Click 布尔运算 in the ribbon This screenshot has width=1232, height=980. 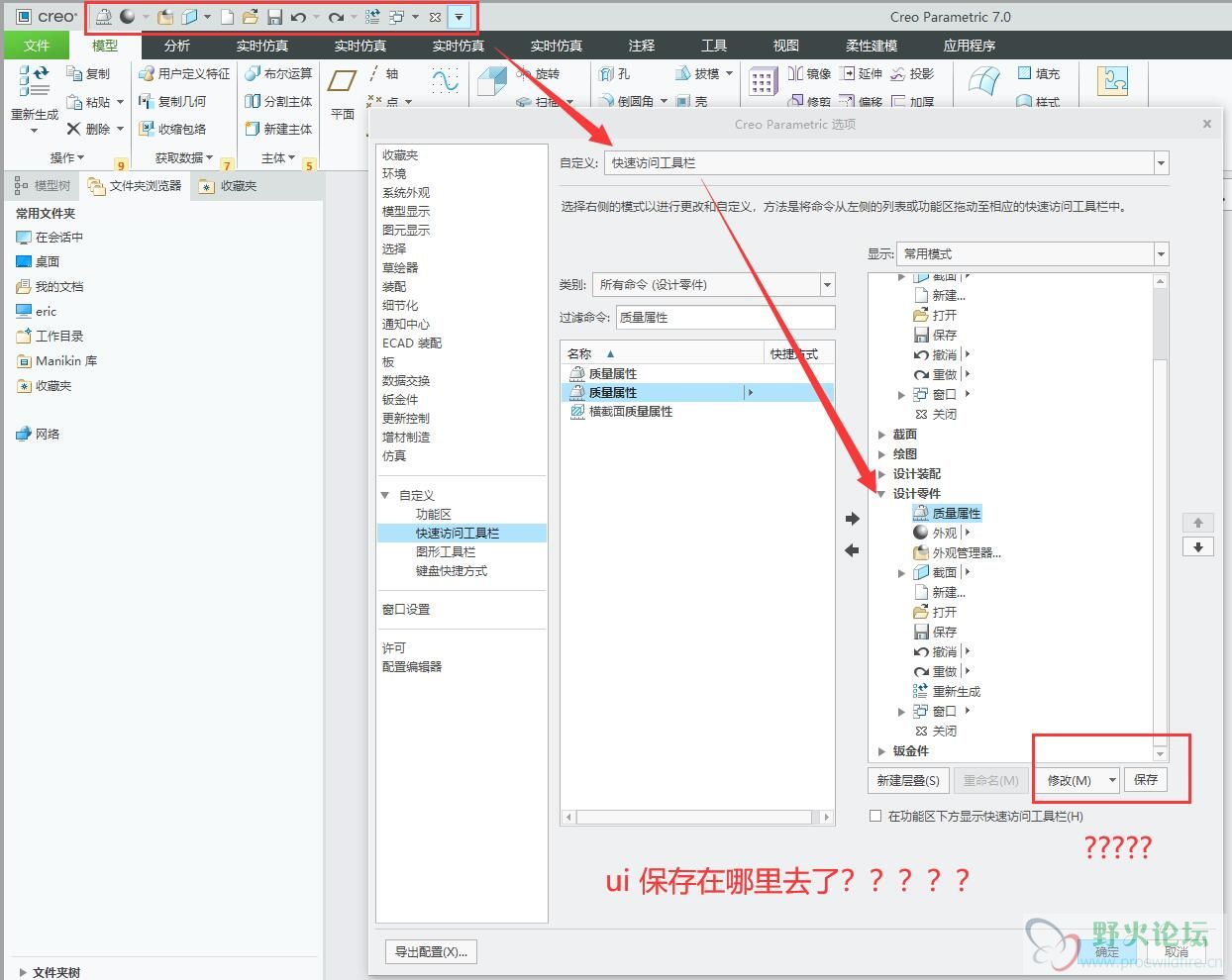(278, 73)
